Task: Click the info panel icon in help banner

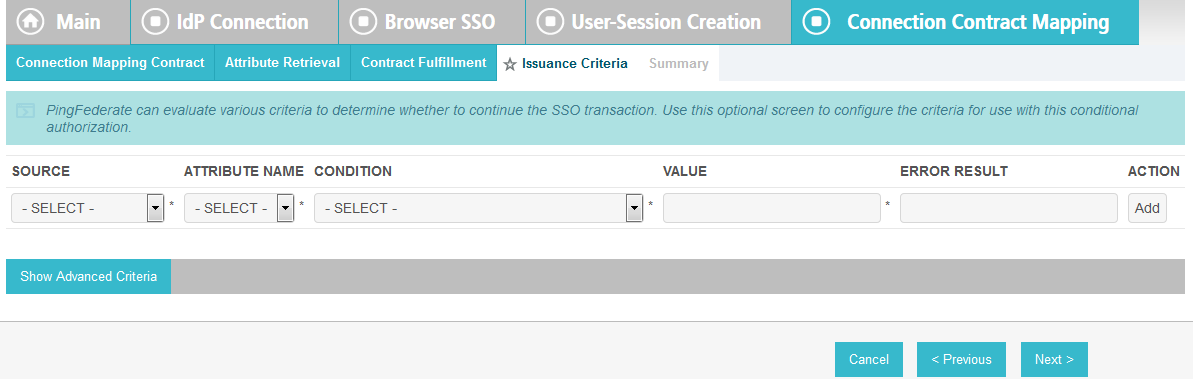Action: [25, 110]
